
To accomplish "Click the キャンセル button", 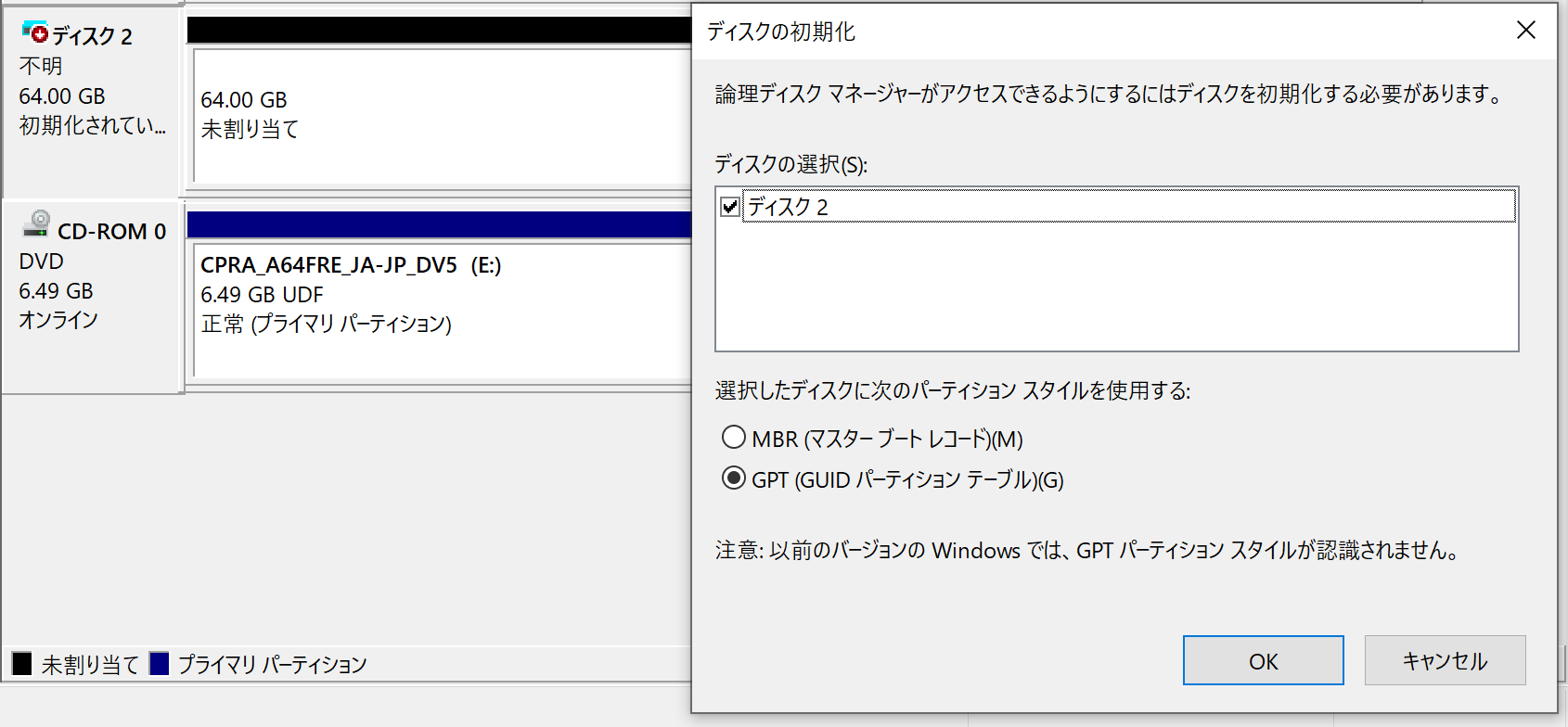I will click(1445, 660).
